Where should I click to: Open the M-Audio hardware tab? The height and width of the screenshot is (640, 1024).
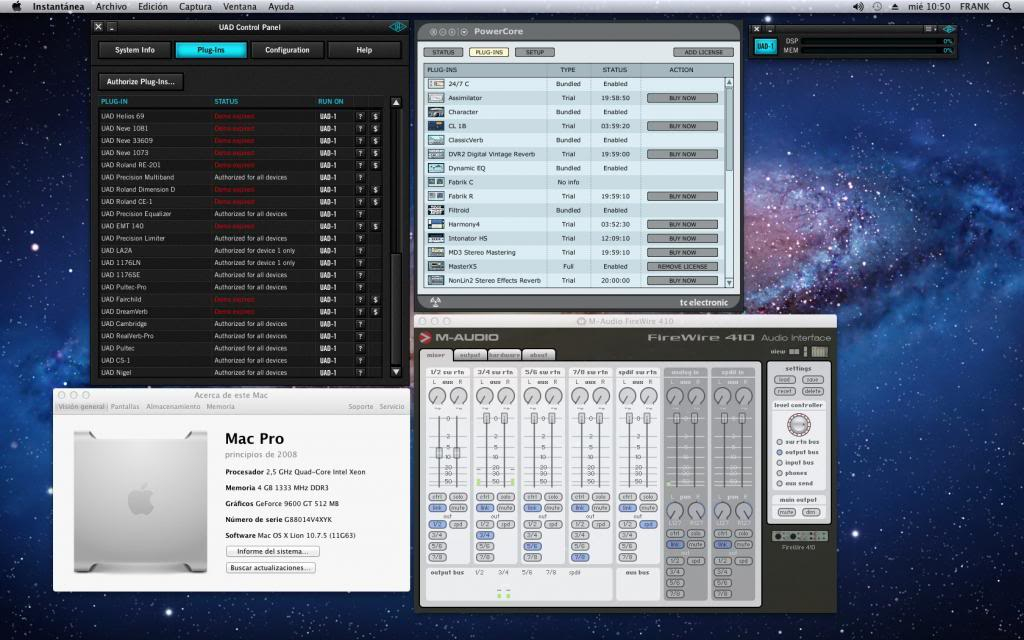pyautogui.click(x=505, y=355)
